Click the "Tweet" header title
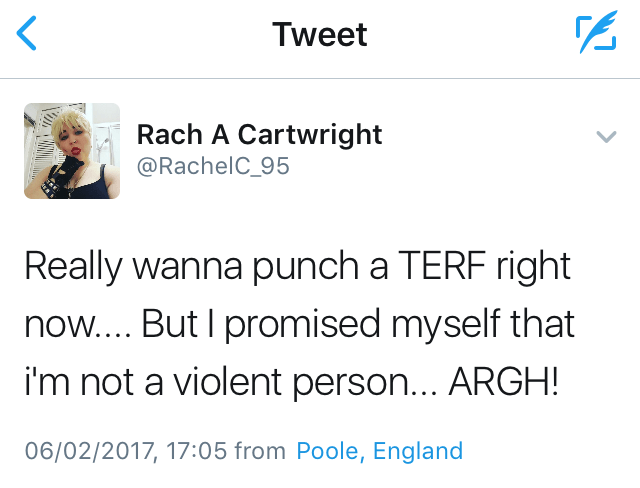Screen dimensions: 640x488 coord(320,35)
